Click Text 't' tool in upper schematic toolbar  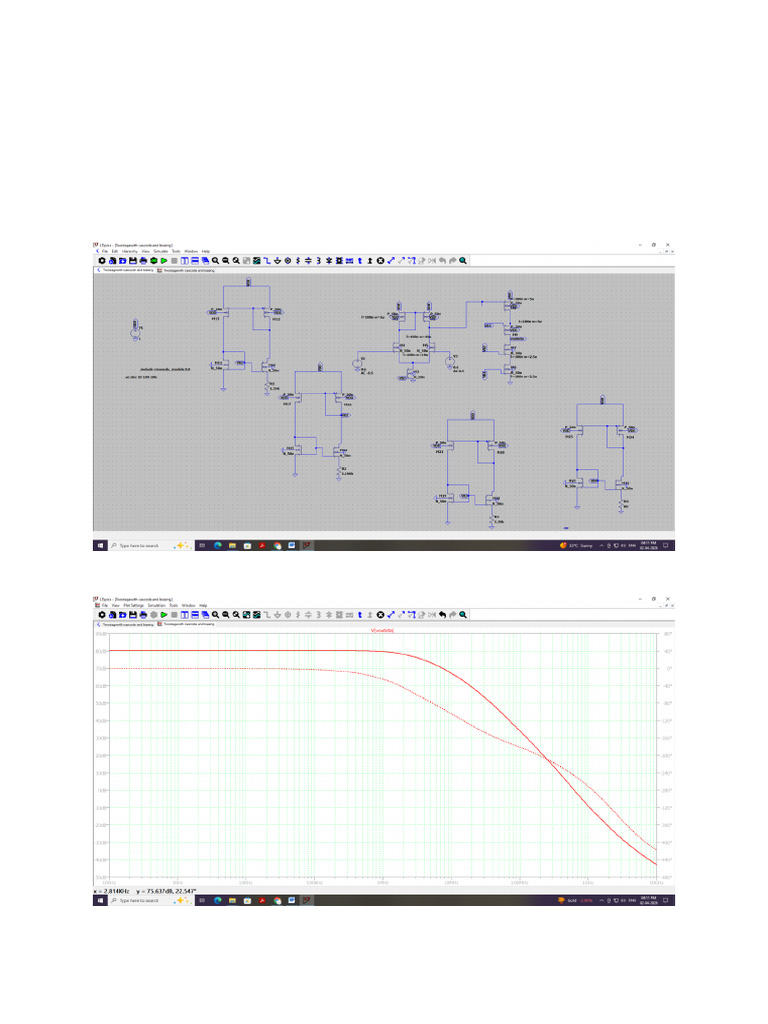(x=360, y=261)
